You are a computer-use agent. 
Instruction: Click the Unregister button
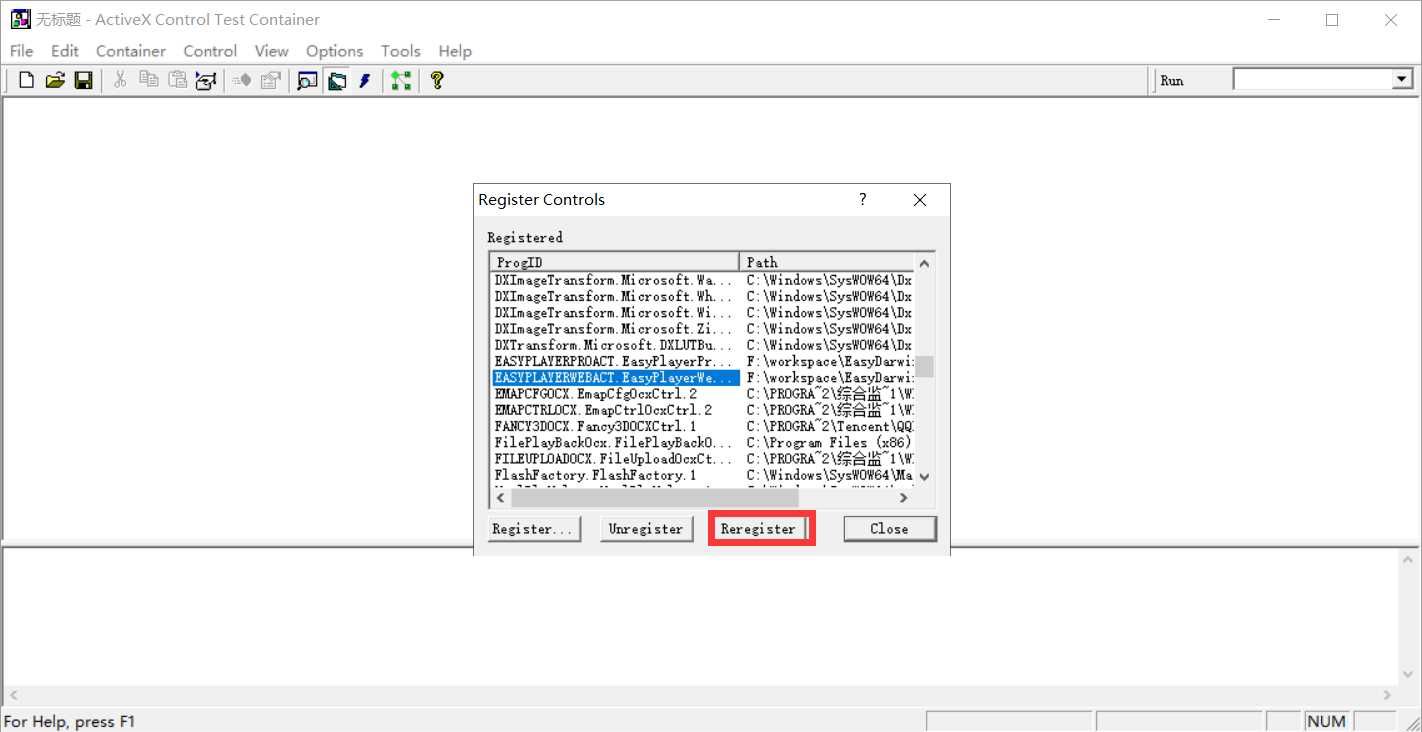pos(646,529)
